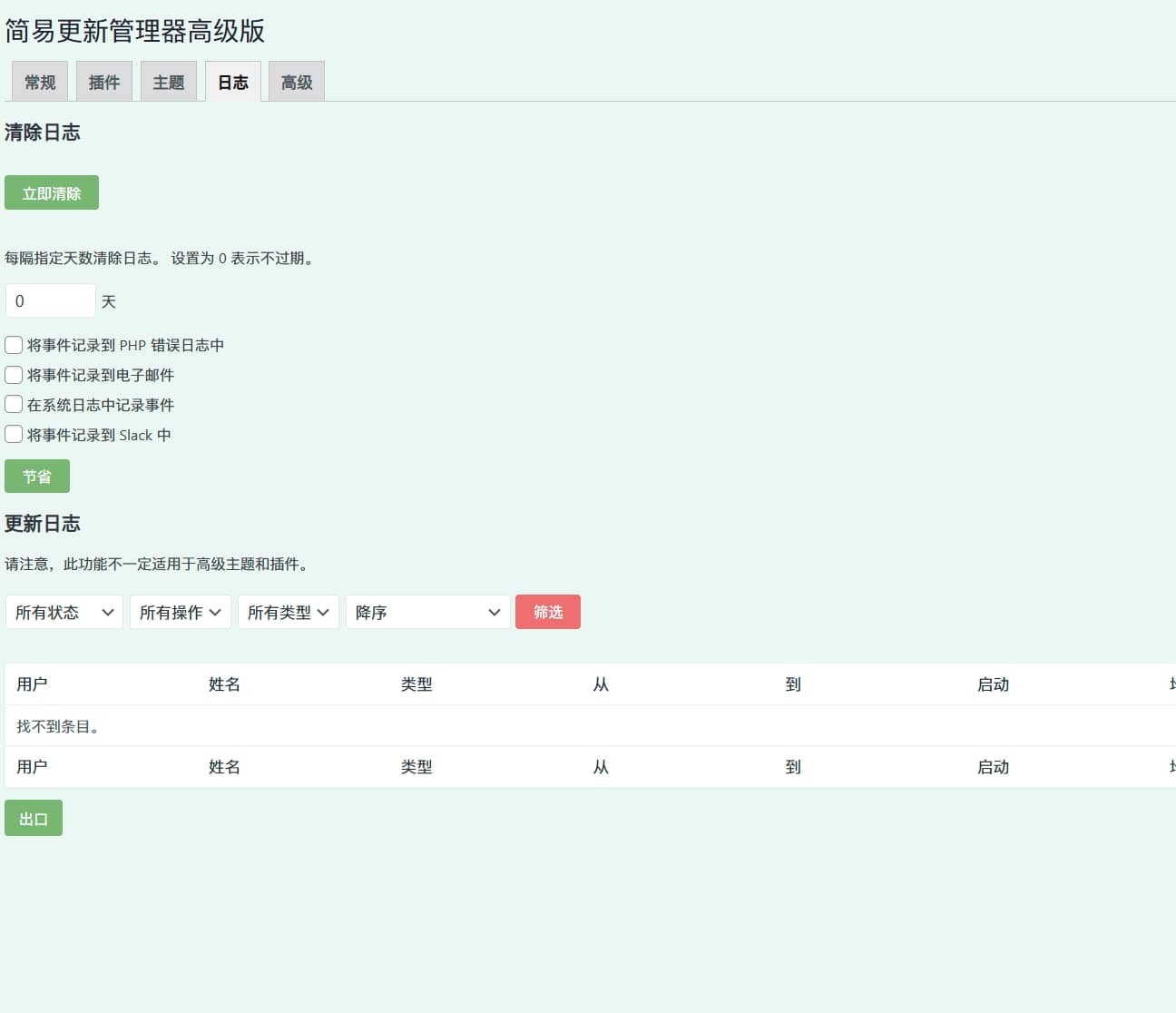Click the red 筛选 filter button
The height and width of the screenshot is (1013, 1176).
[548, 612]
